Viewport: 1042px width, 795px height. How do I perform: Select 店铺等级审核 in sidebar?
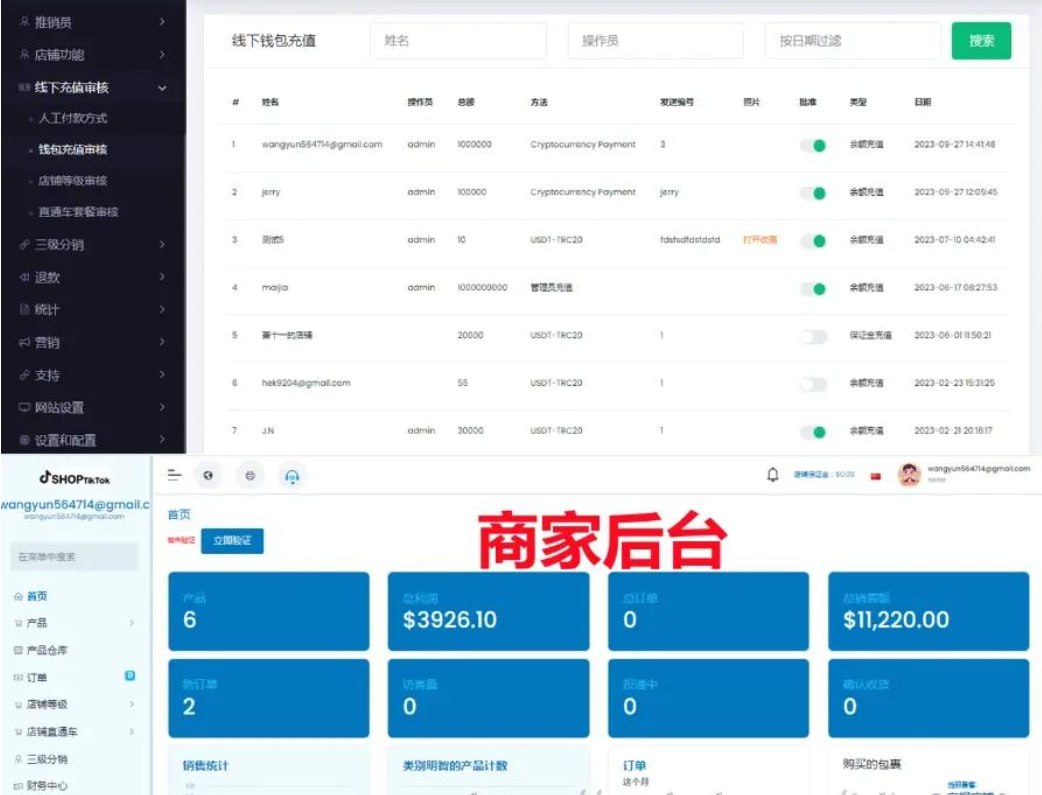coord(73,181)
